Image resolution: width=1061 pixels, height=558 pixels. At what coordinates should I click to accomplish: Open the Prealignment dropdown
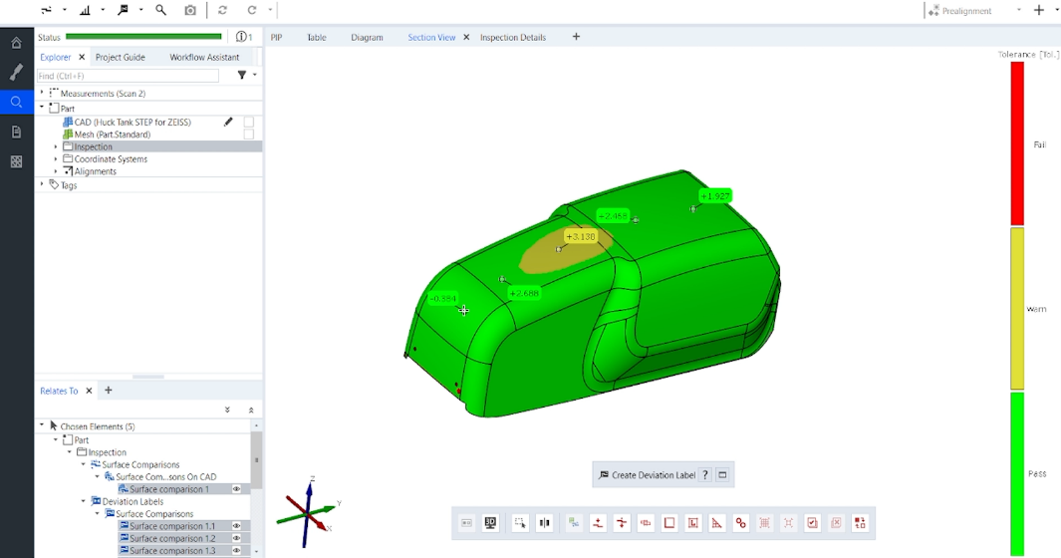(x=1018, y=10)
